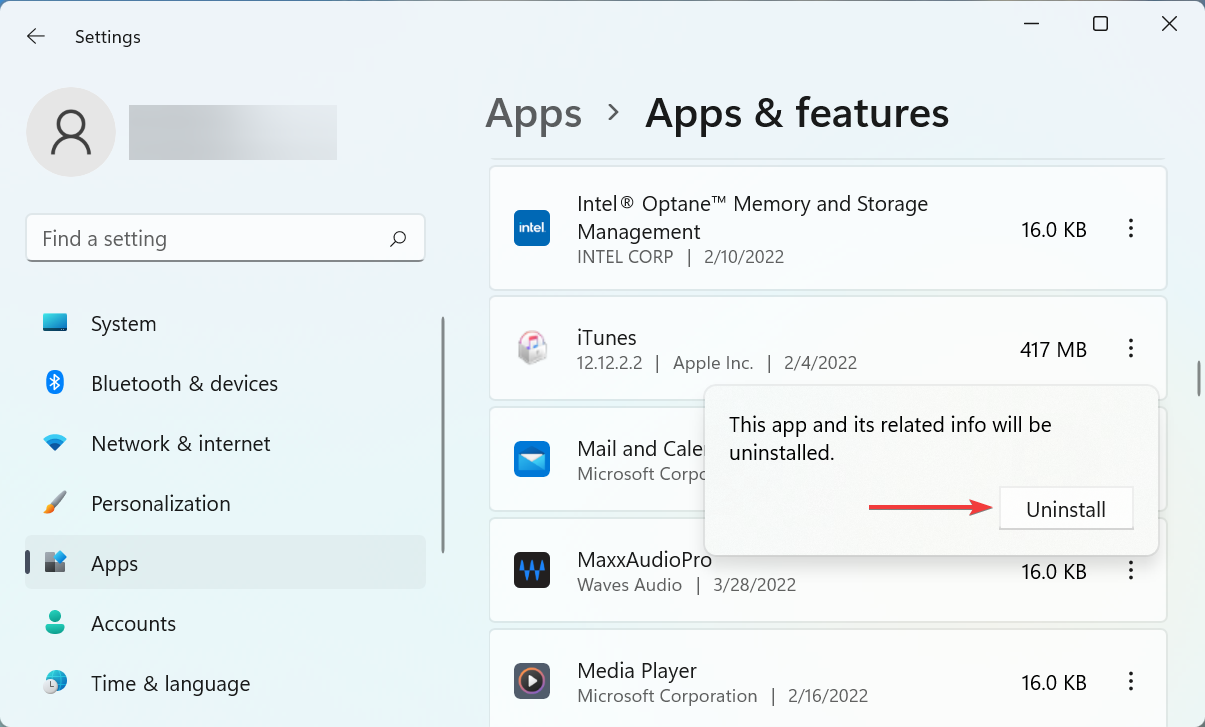Confirm uninstall of Mail and Calendar

[1065, 508]
